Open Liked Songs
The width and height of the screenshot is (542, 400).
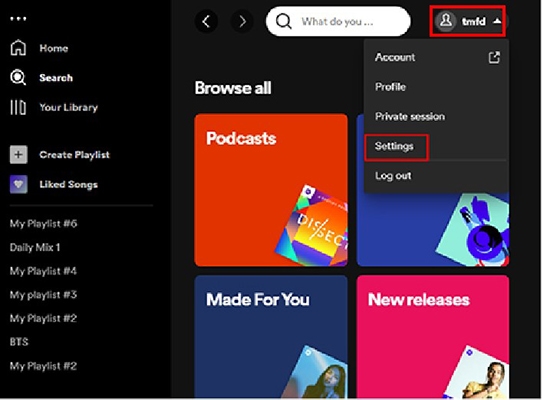(x=68, y=184)
